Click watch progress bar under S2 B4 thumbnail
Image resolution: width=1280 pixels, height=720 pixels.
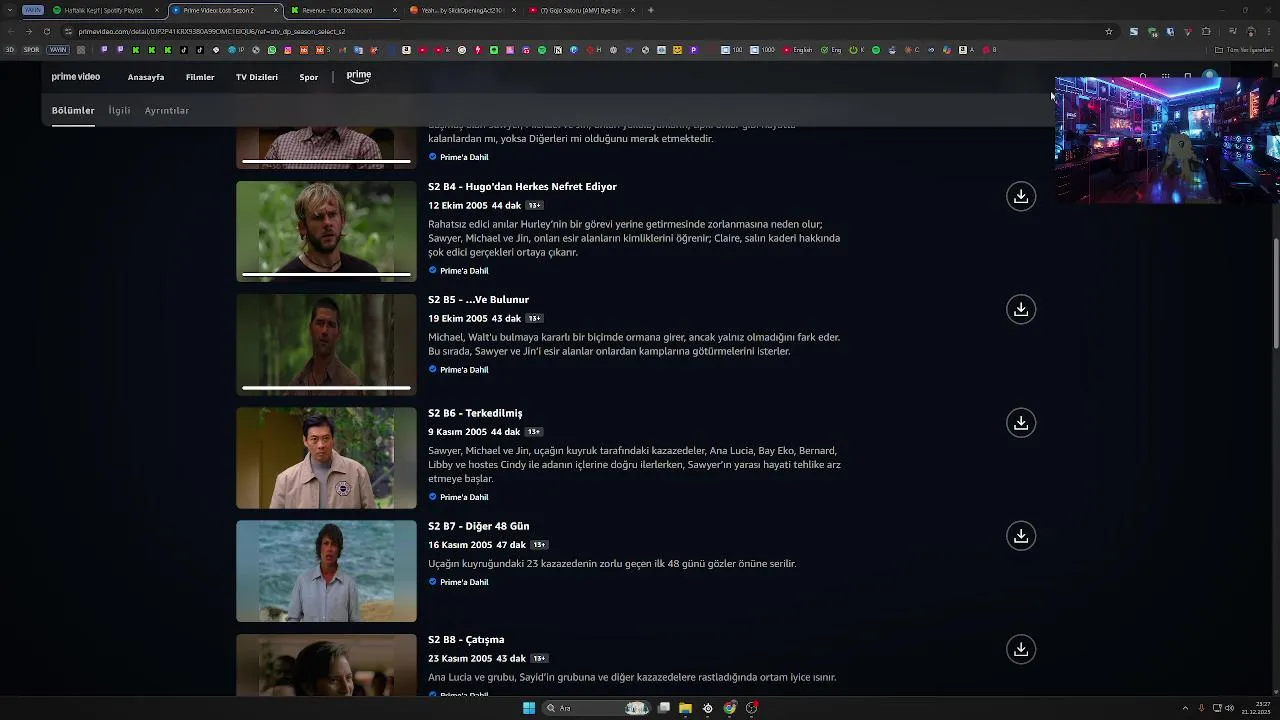326,274
